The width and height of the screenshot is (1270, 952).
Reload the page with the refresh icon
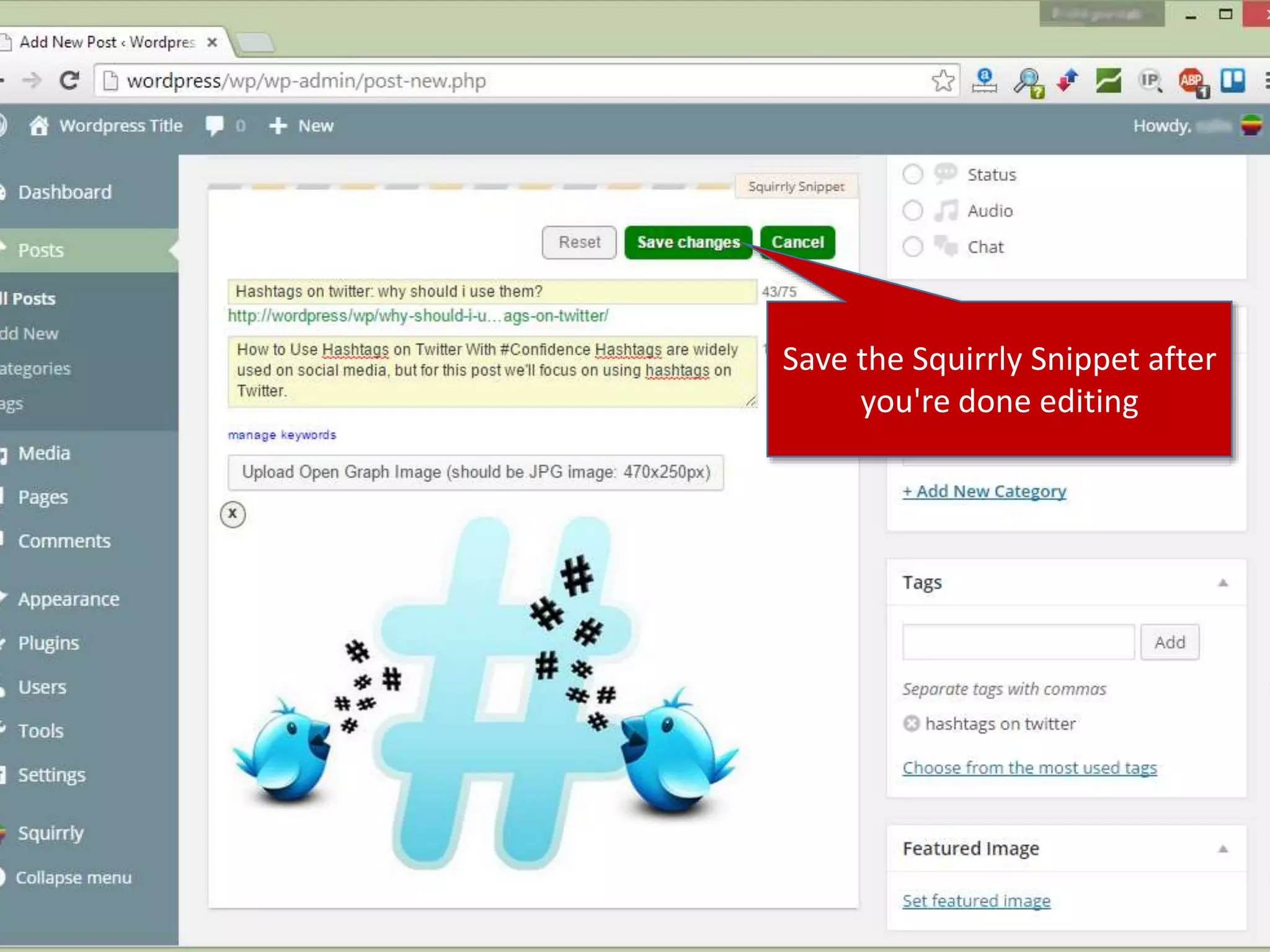click(69, 81)
